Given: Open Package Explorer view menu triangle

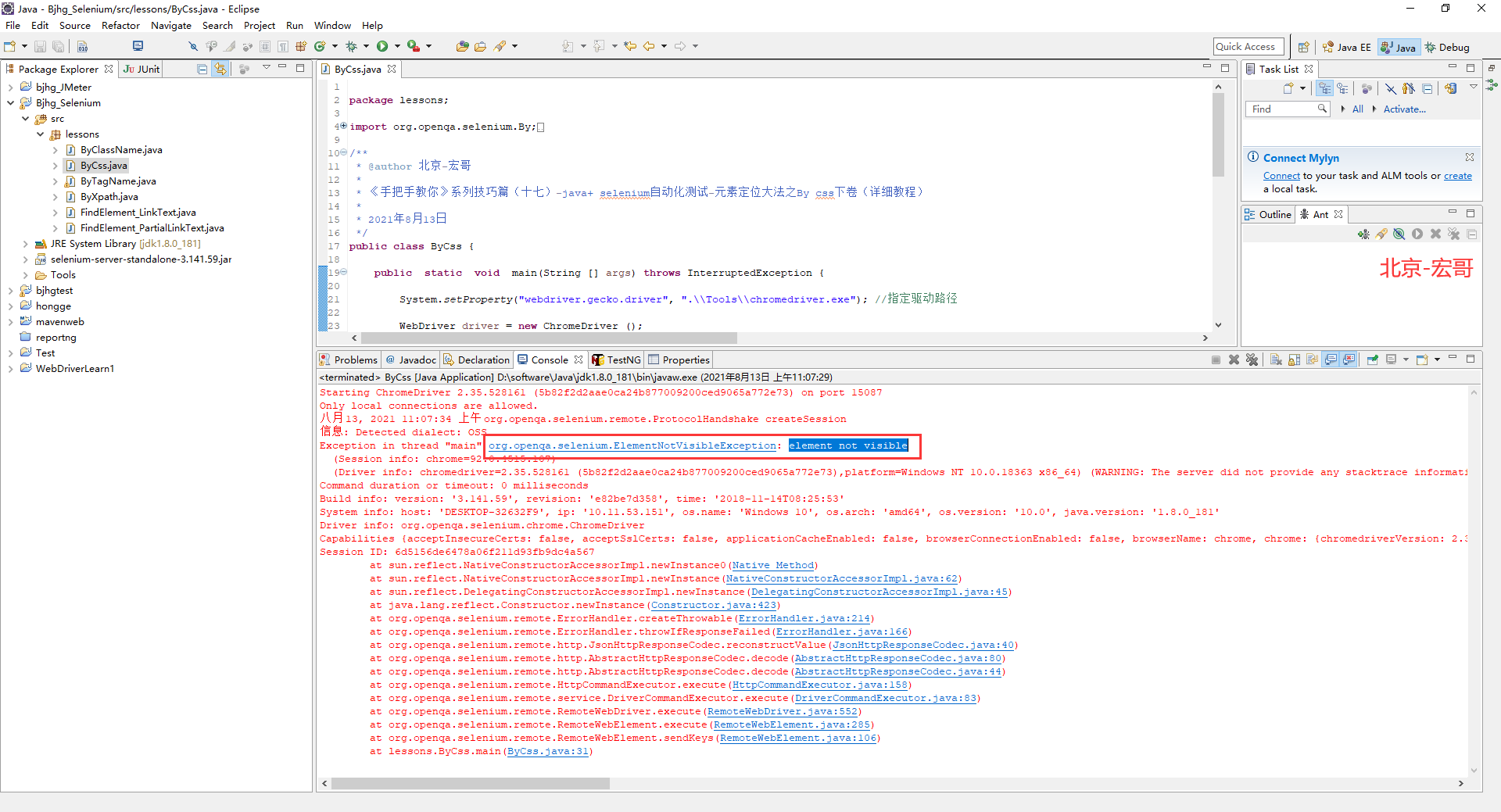Looking at the screenshot, I should [266, 68].
